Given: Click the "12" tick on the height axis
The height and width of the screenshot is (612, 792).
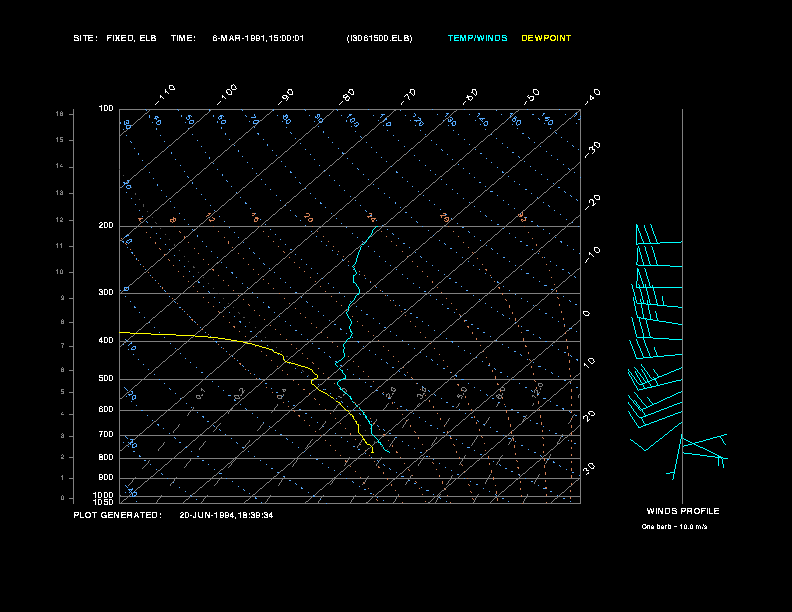Looking at the screenshot, I should (60, 220).
